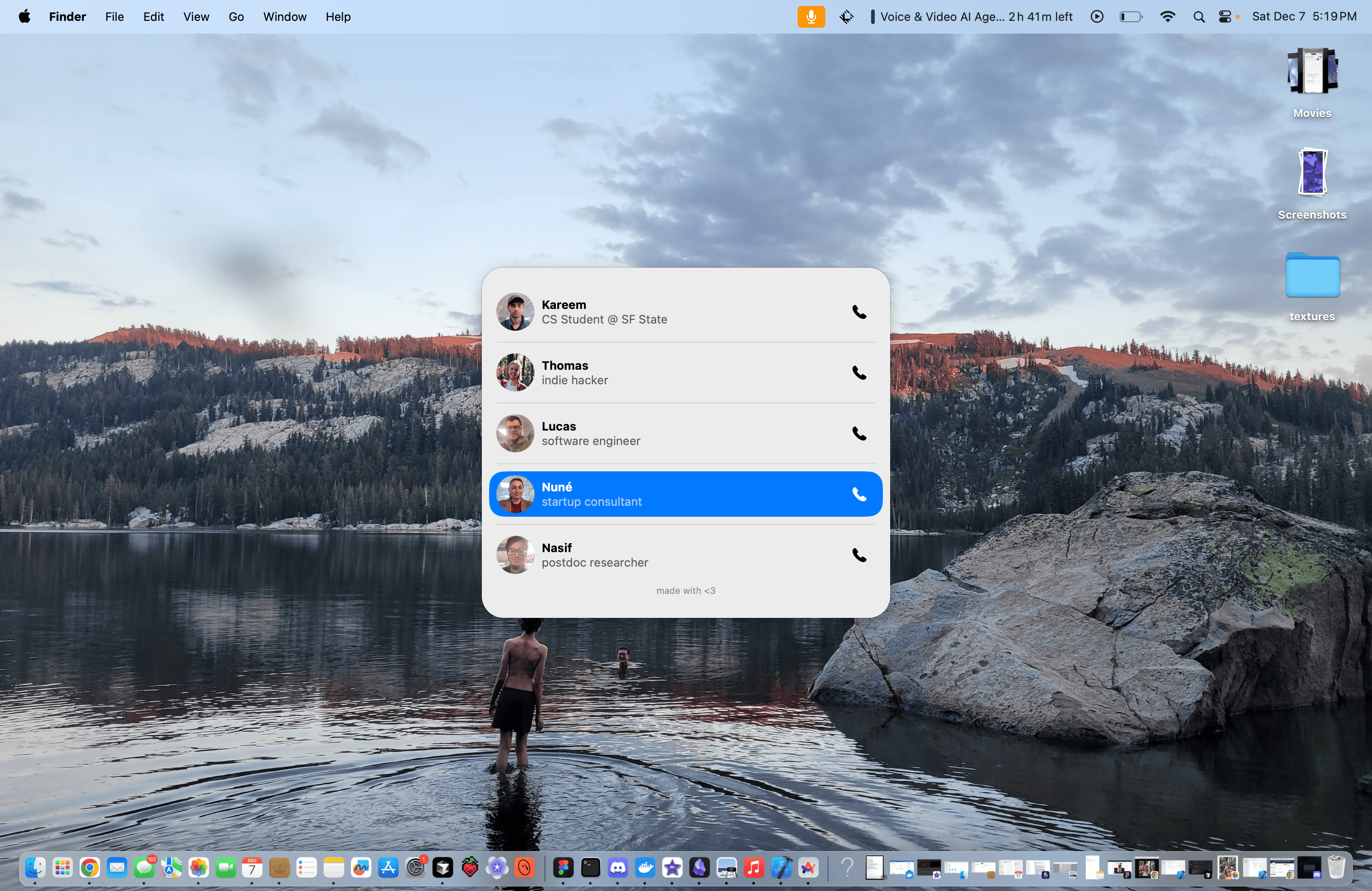Tap Nasif's phone call icon
Image resolution: width=1372 pixels, height=891 pixels.
pyautogui.click(x=859, y=555)
